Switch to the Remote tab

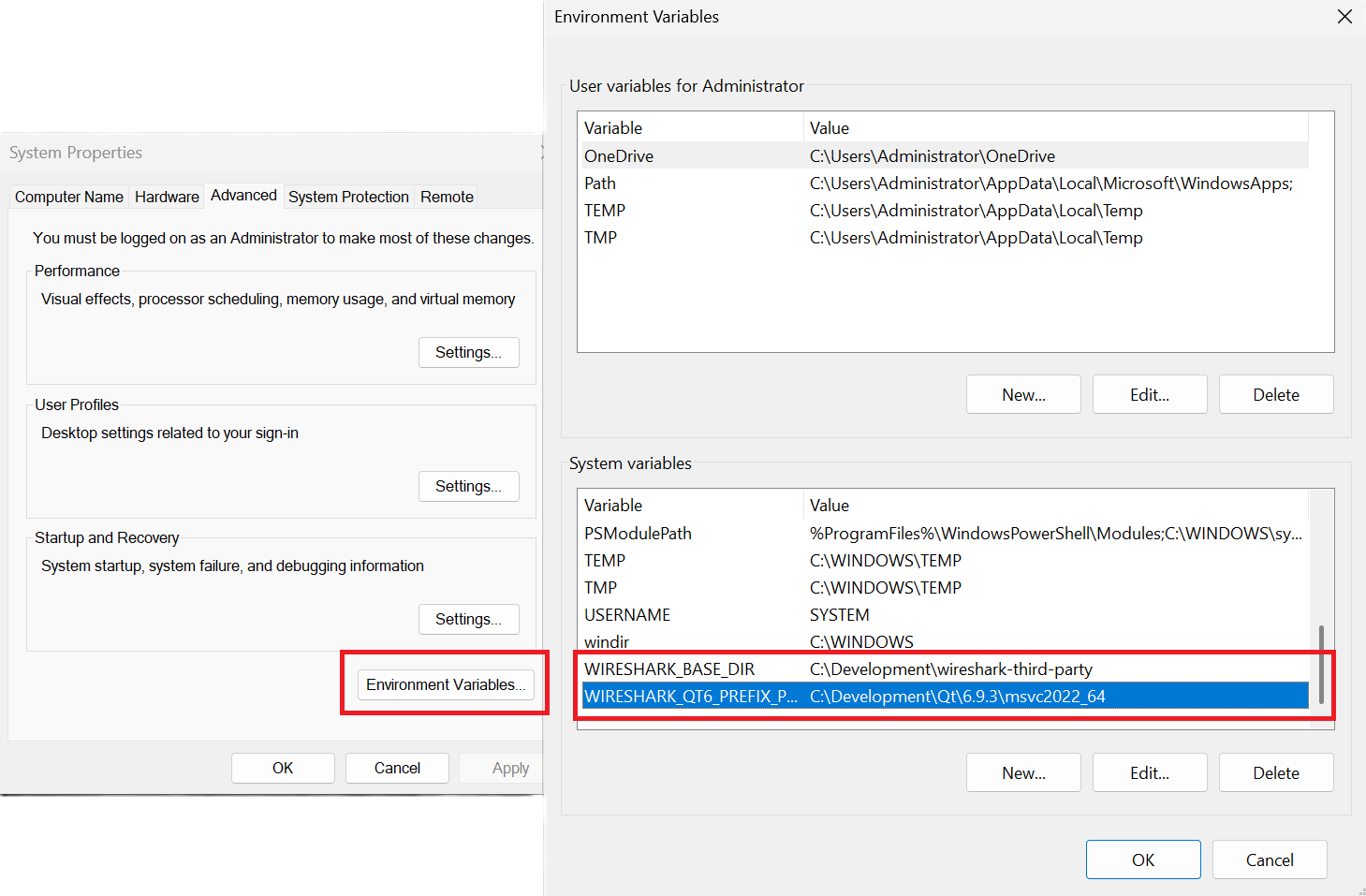pyautogui.click(x=446, y=196)
